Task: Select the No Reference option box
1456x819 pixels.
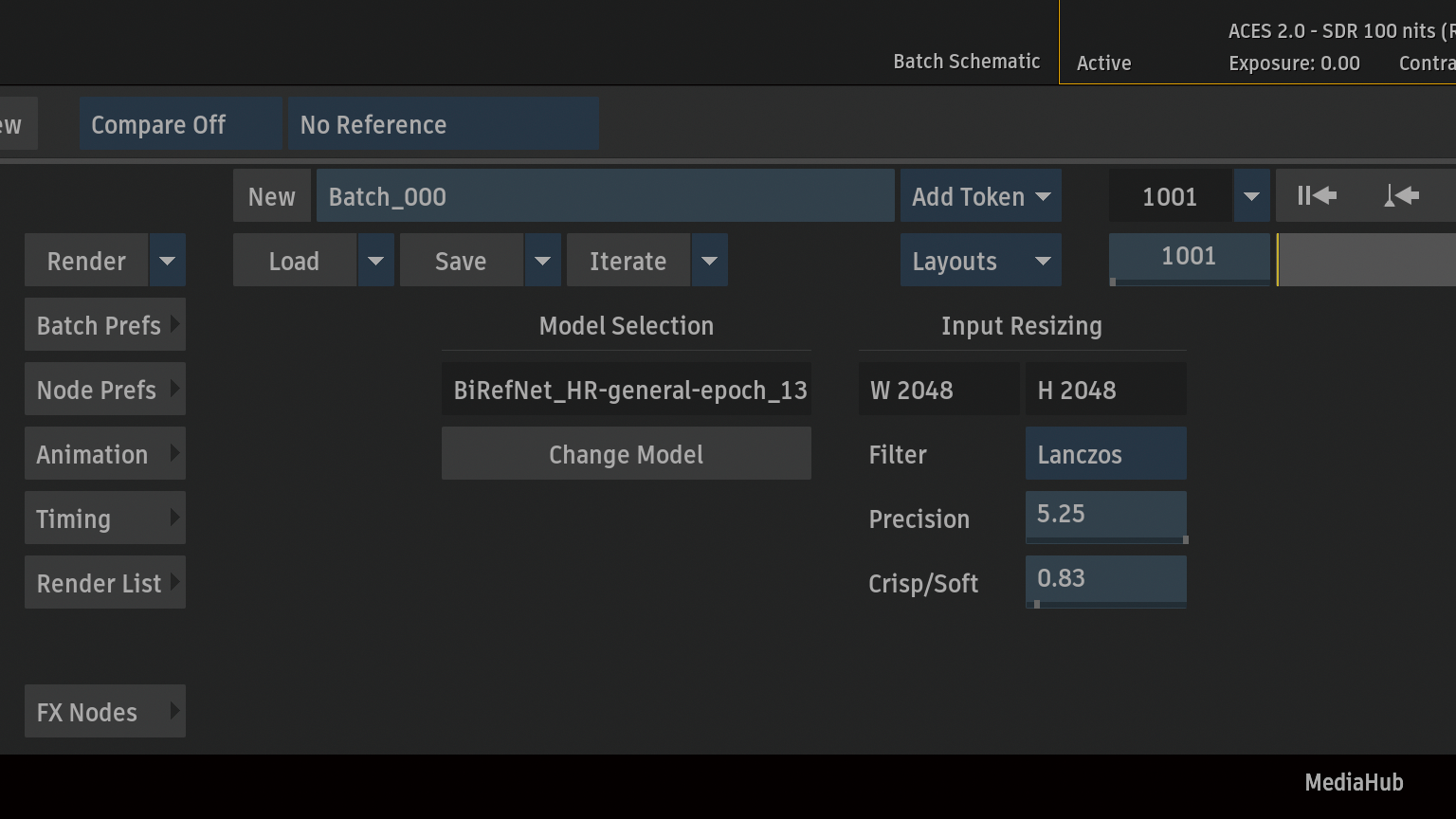Action: tap(443, 124)
